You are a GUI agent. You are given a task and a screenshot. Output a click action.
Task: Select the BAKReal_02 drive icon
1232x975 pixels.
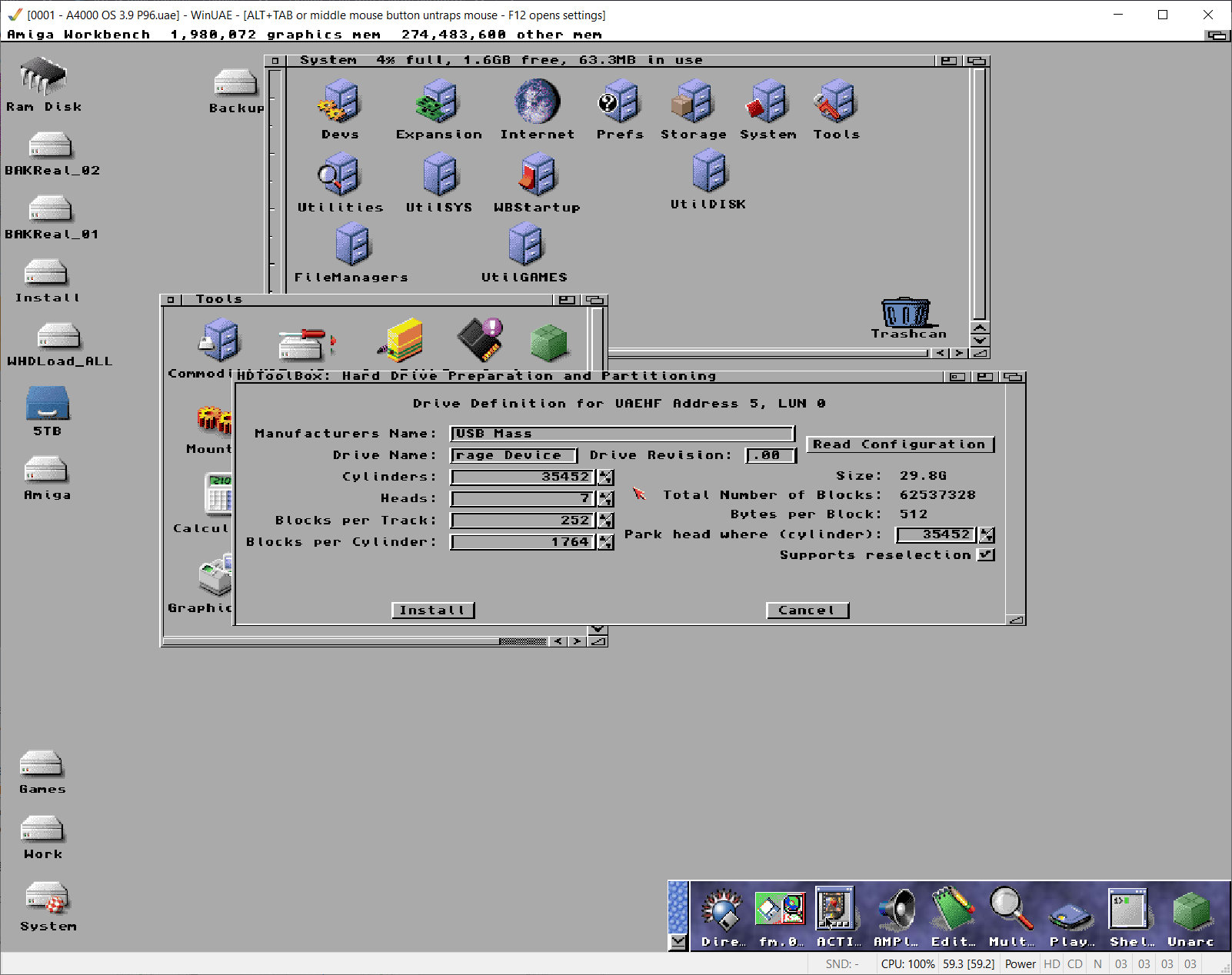(x=50, y=145)
